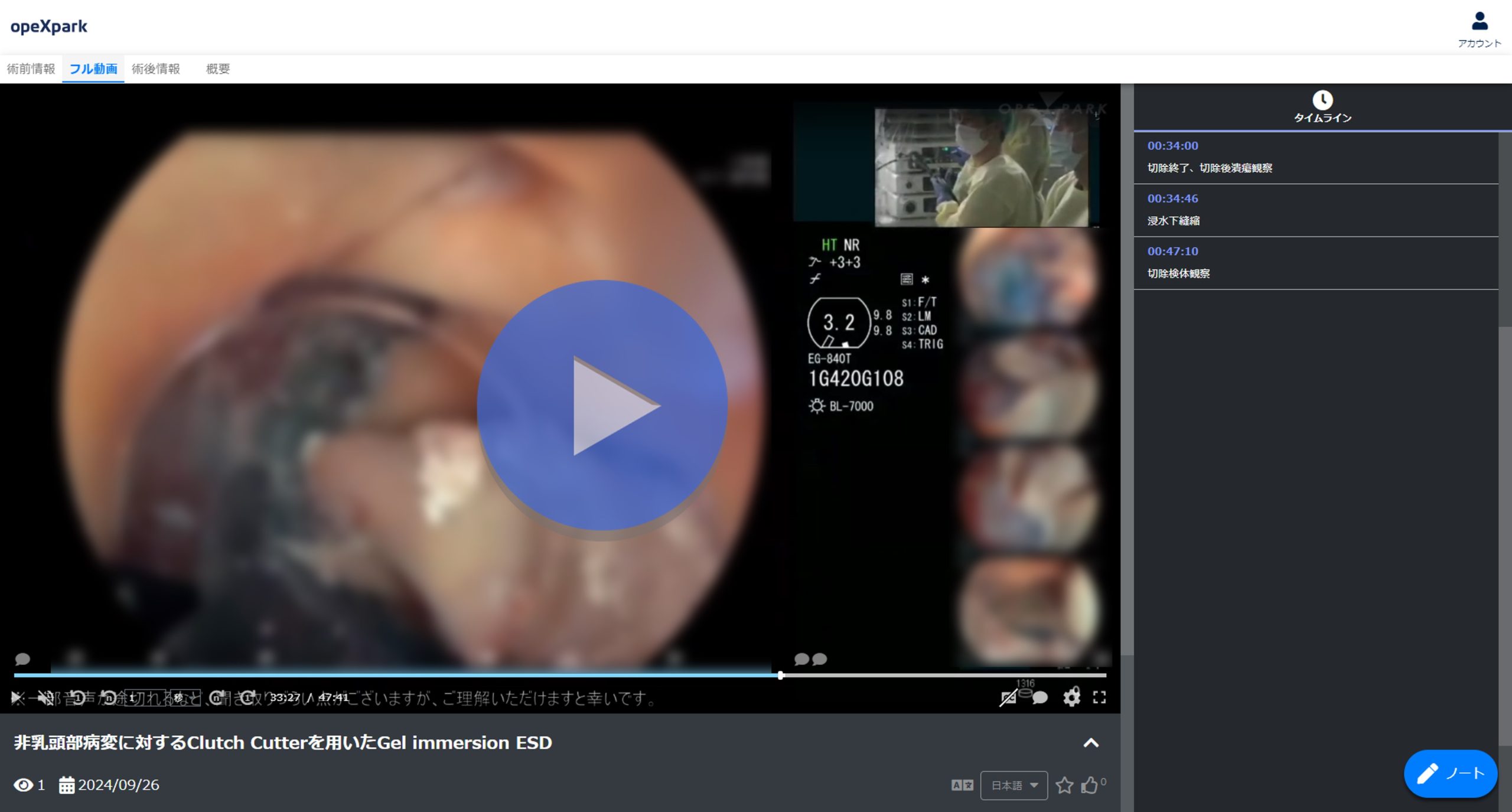Jump to timeline entry 00:34:46

coord(1172,198)
